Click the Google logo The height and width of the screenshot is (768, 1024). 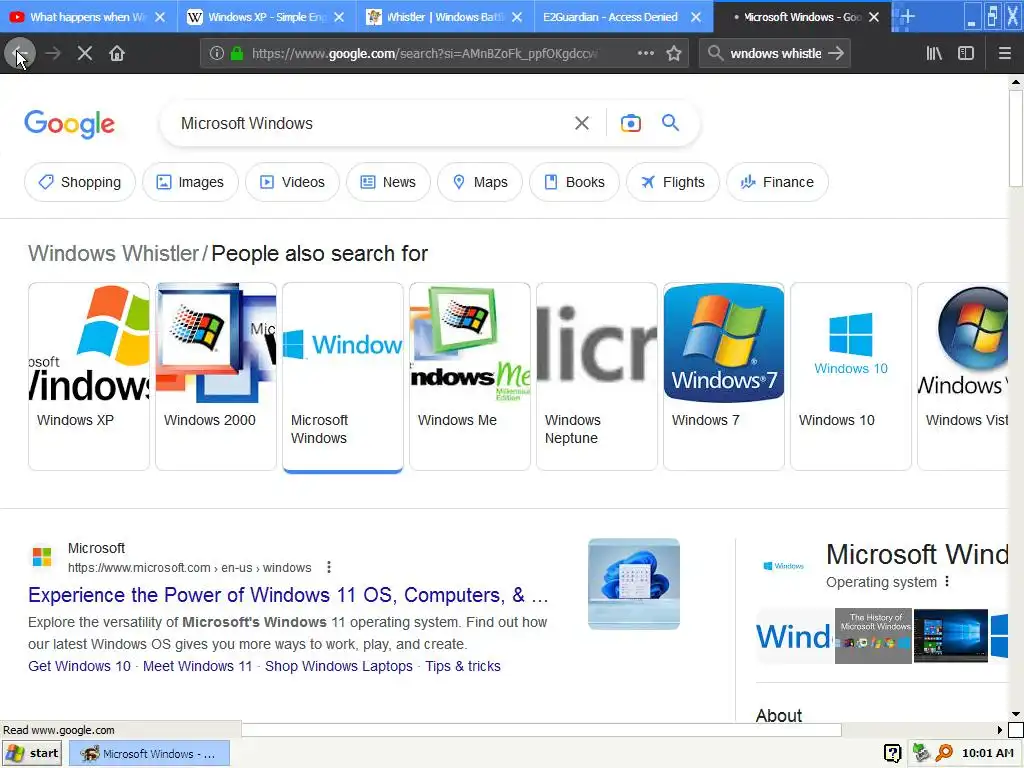click(x=69, y=124)
